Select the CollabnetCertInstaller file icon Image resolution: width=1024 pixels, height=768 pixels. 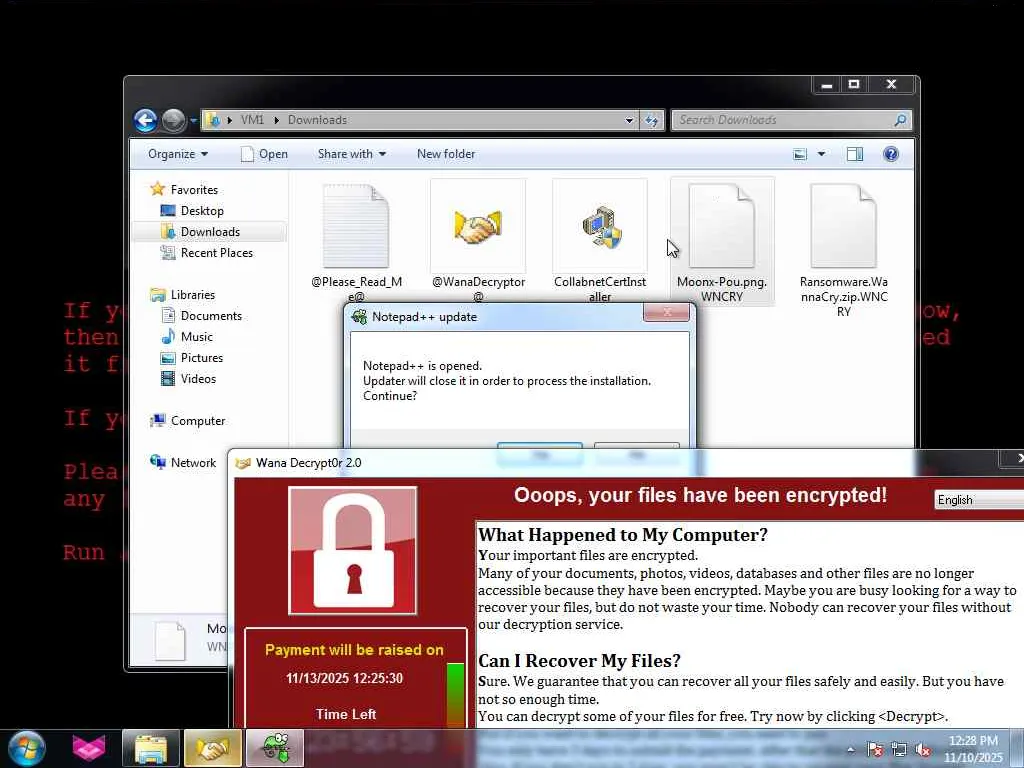(600, 226)
